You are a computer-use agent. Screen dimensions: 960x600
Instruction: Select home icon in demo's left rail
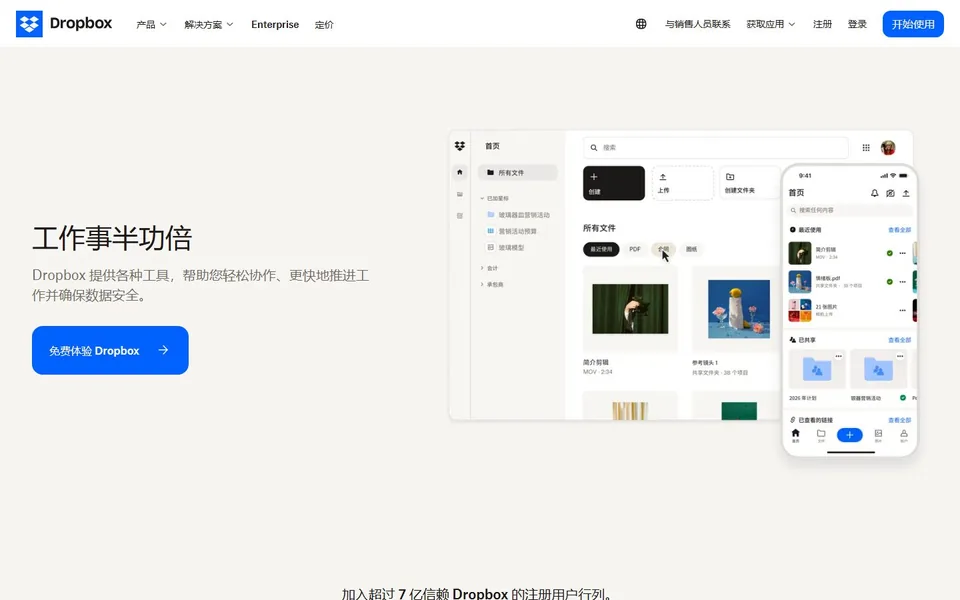[x=460, y=172]
